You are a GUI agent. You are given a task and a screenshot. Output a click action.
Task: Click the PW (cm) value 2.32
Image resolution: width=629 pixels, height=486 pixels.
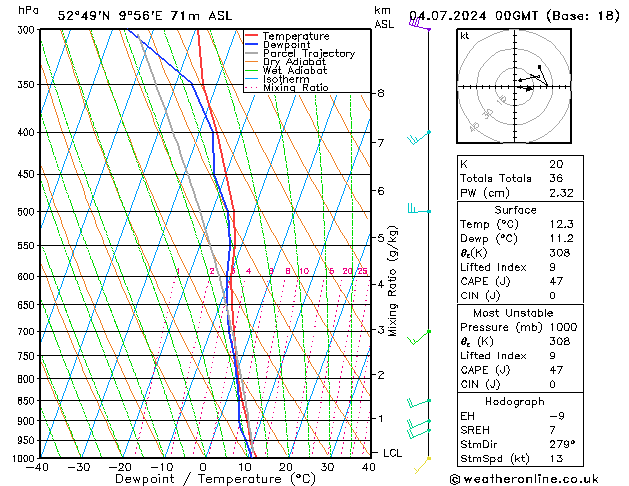[561, 193]
